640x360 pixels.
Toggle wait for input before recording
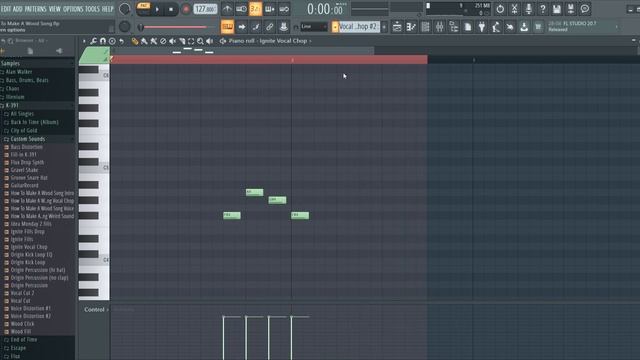click(x=241, y=9)
